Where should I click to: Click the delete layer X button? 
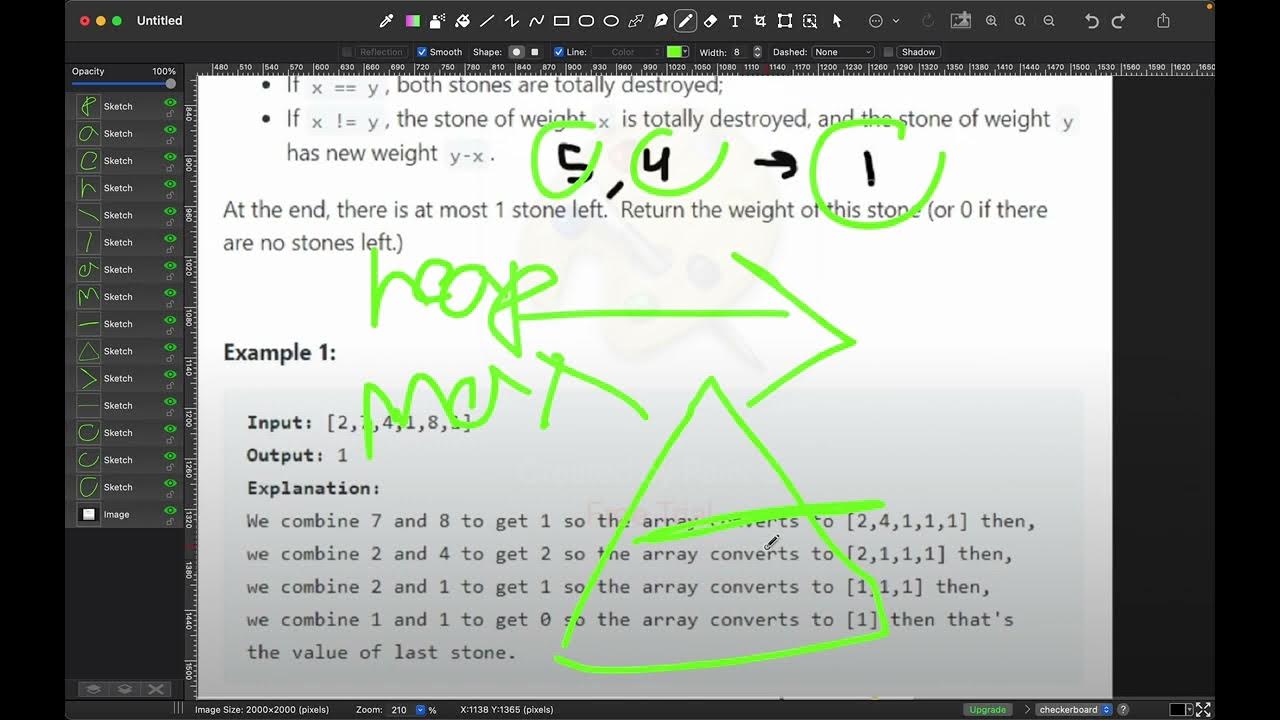[156, 689]
